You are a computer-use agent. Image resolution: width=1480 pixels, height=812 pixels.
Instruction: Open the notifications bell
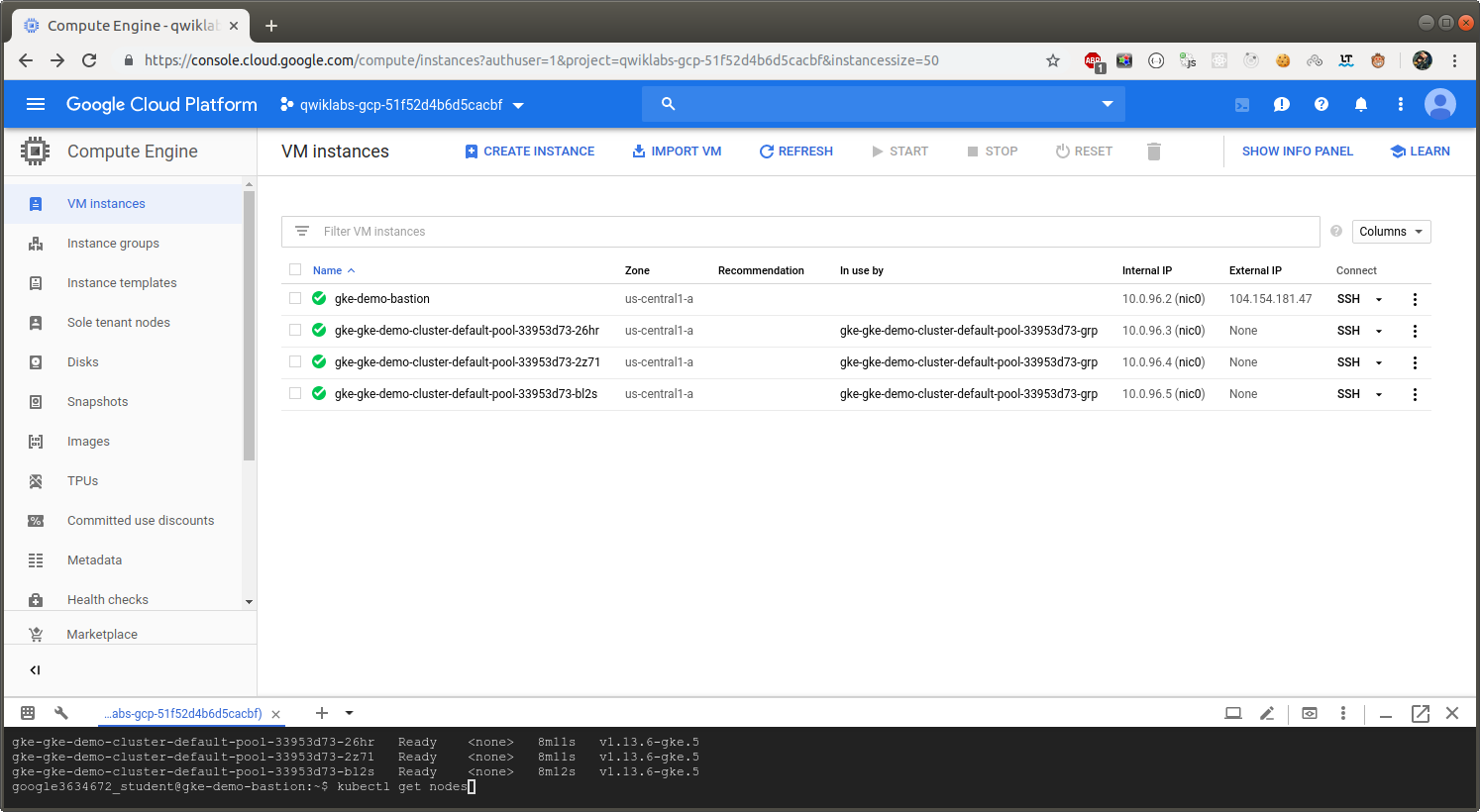tap(1361, 104)
